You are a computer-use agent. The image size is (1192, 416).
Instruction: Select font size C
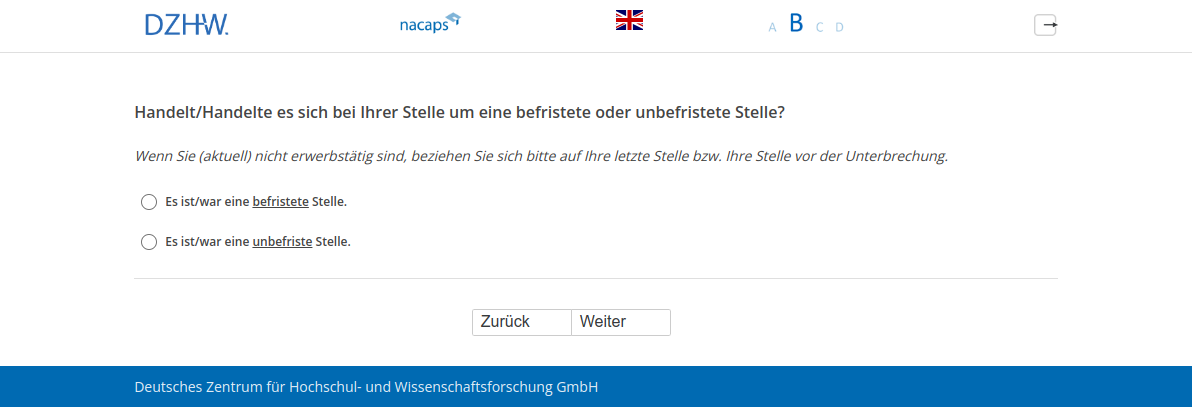[819, 28]
